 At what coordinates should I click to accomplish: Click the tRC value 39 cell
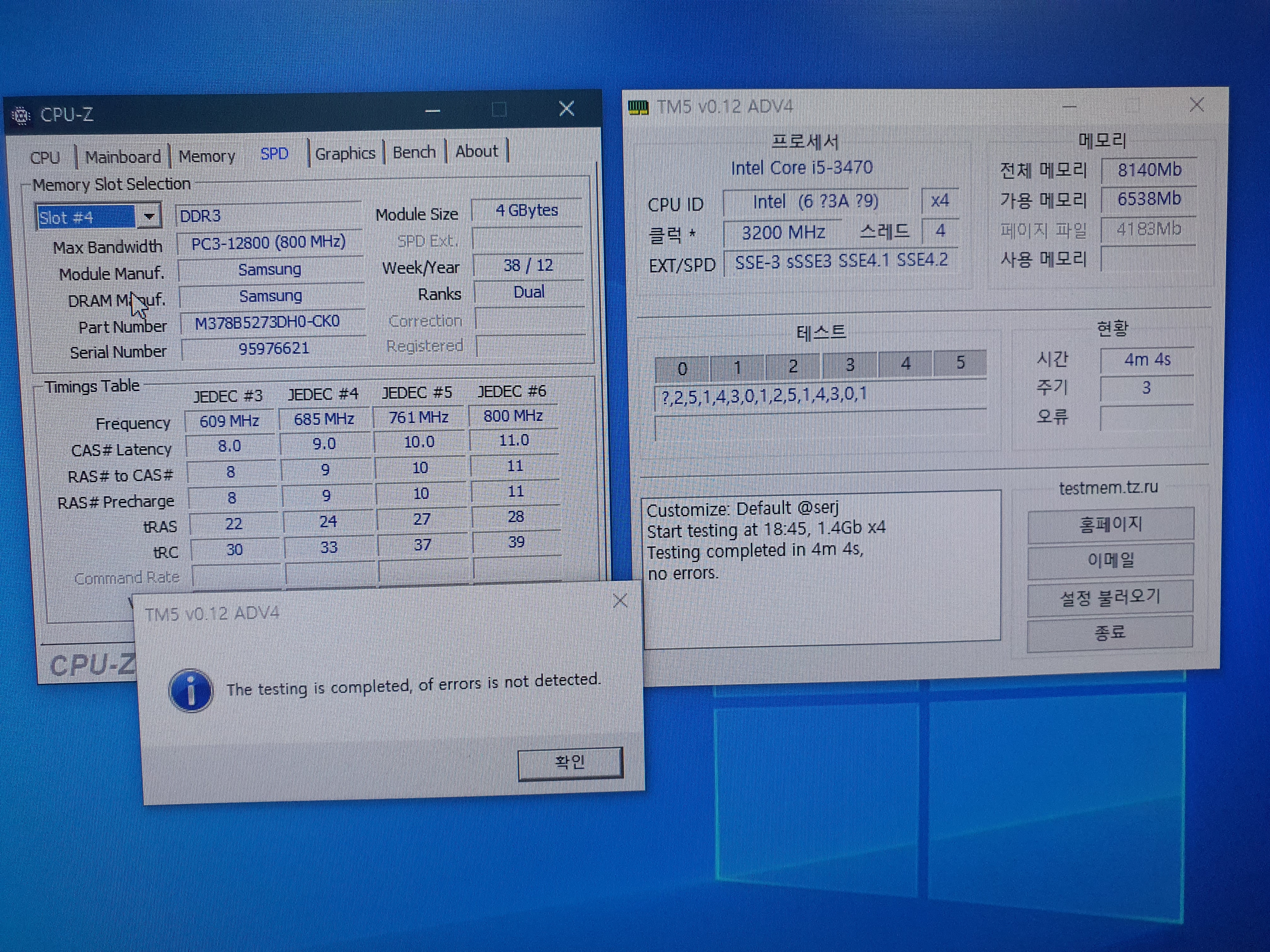(516, 542)
